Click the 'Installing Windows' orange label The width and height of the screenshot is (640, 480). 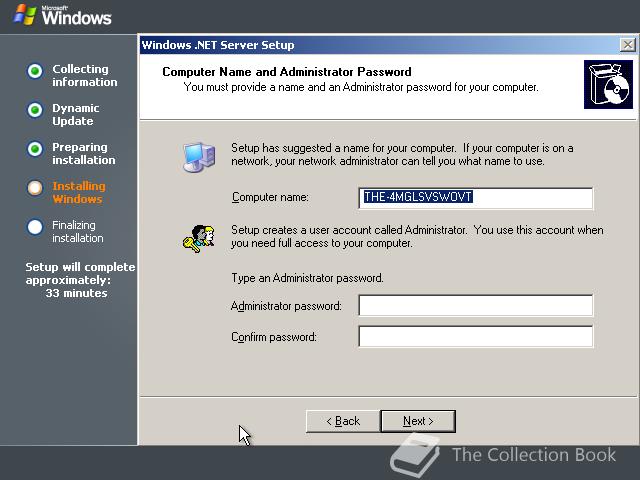click(x=79, y=192)
